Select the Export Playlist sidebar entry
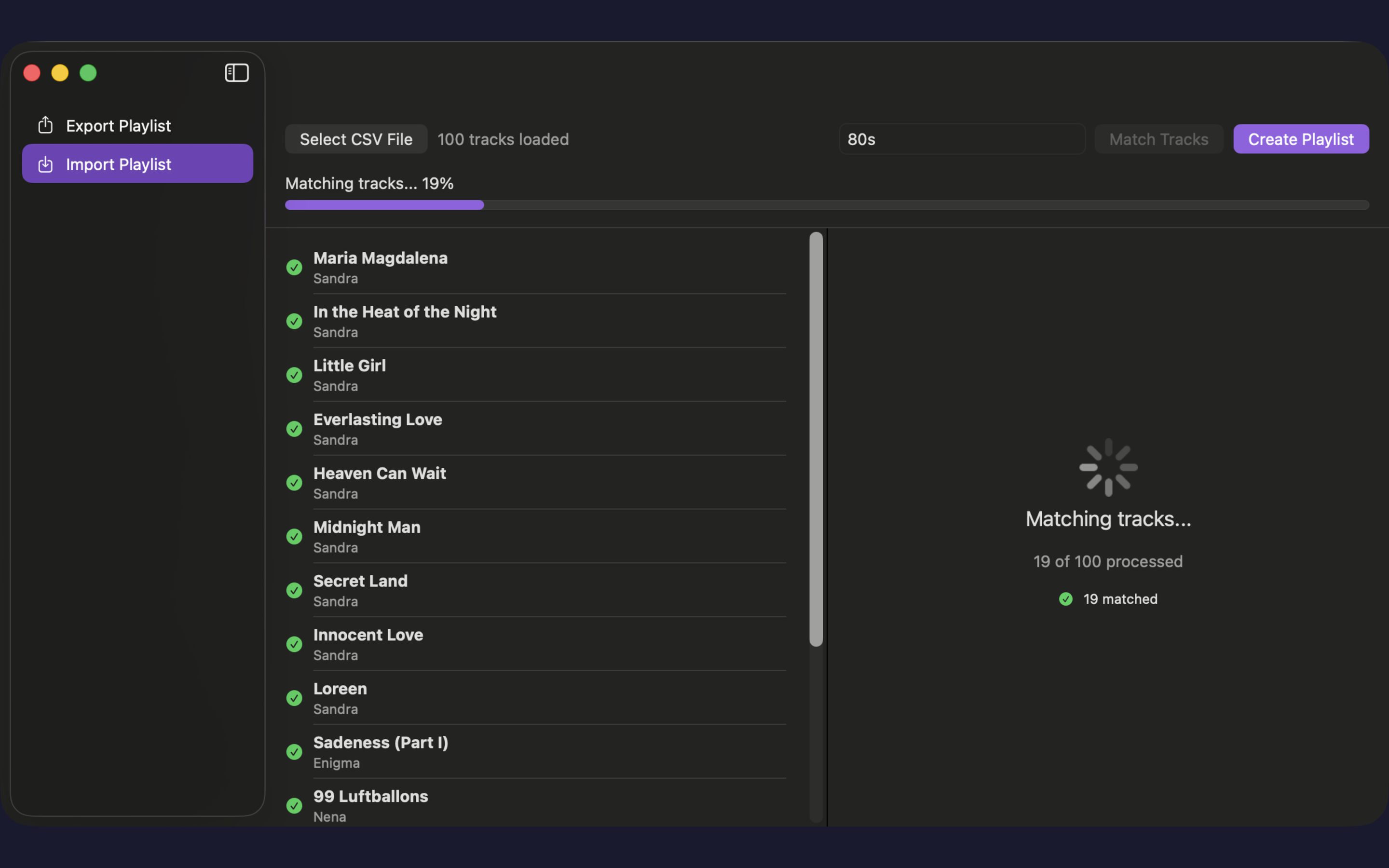 [x=118, y=125]
